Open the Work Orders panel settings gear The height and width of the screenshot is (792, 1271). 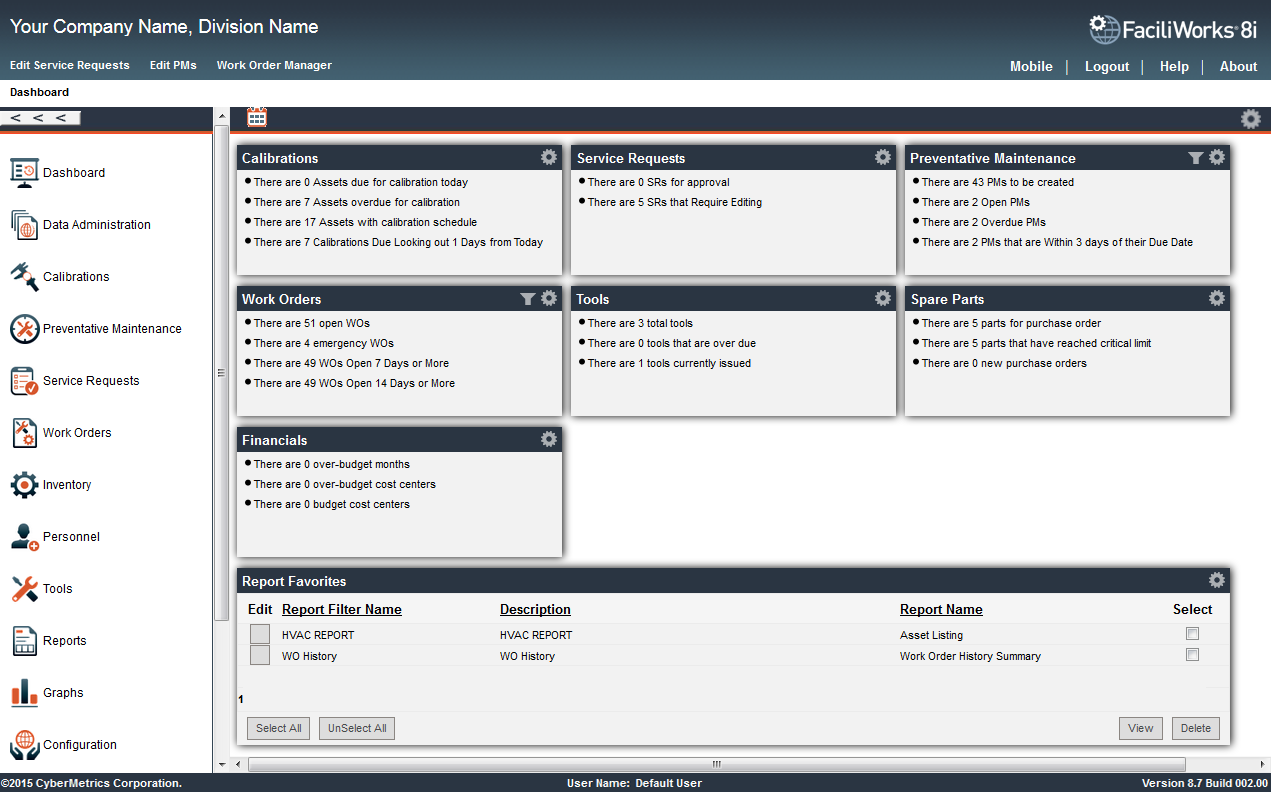(548, 298)
